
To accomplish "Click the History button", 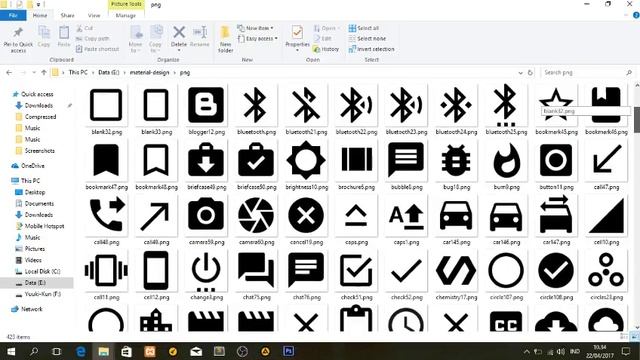I will 326,49.
